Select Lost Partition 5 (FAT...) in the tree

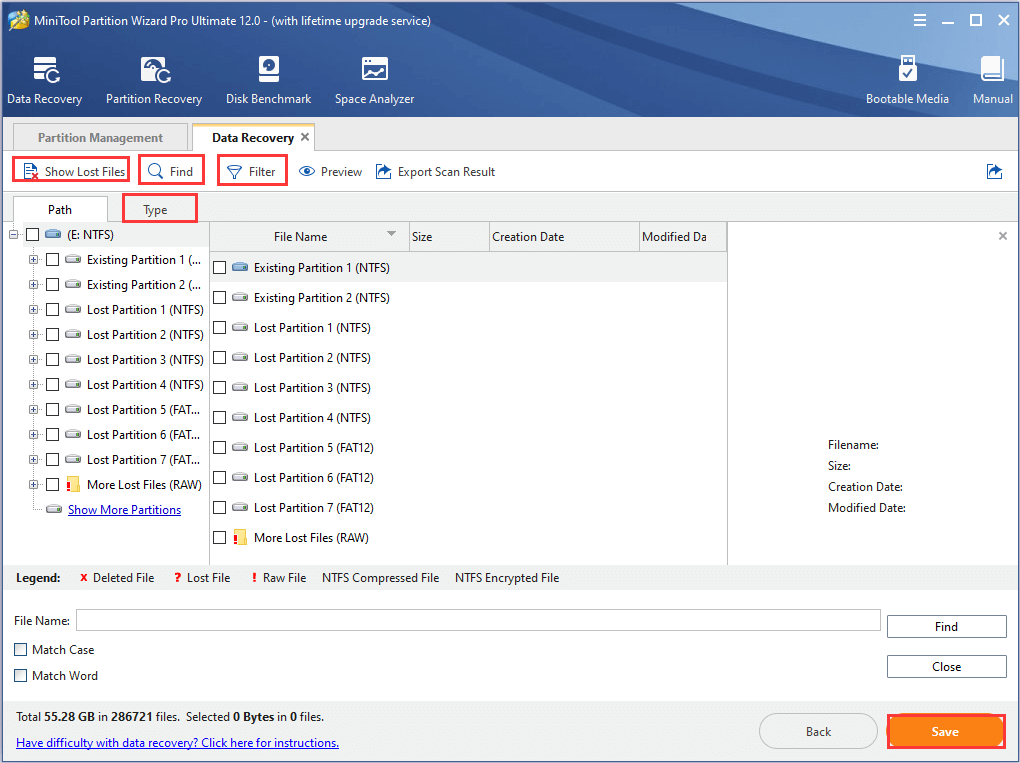pyautogui.click(x=143, y=410)
